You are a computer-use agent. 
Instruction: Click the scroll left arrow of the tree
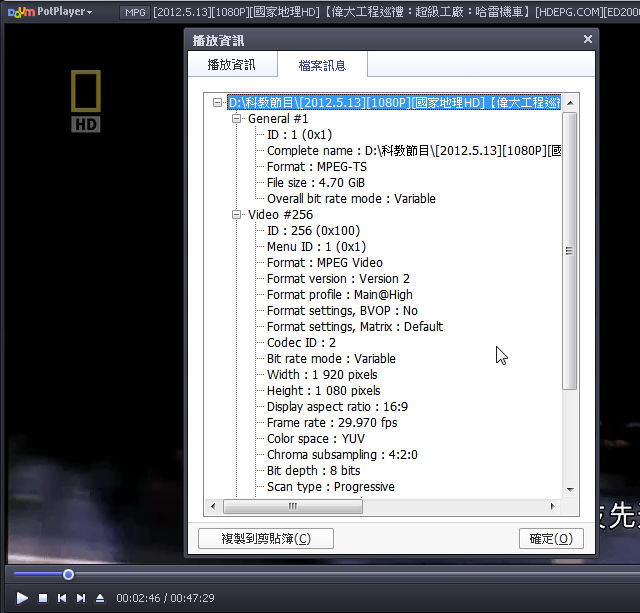click(213, 506)
